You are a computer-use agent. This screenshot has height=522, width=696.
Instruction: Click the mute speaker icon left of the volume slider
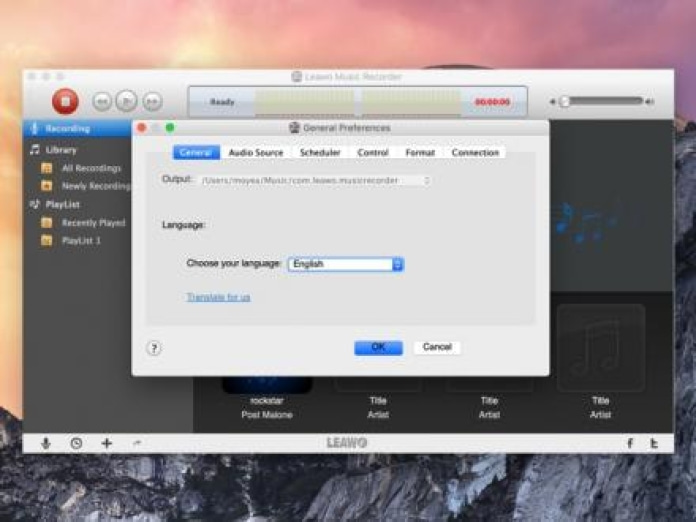(x=553, y=102)
